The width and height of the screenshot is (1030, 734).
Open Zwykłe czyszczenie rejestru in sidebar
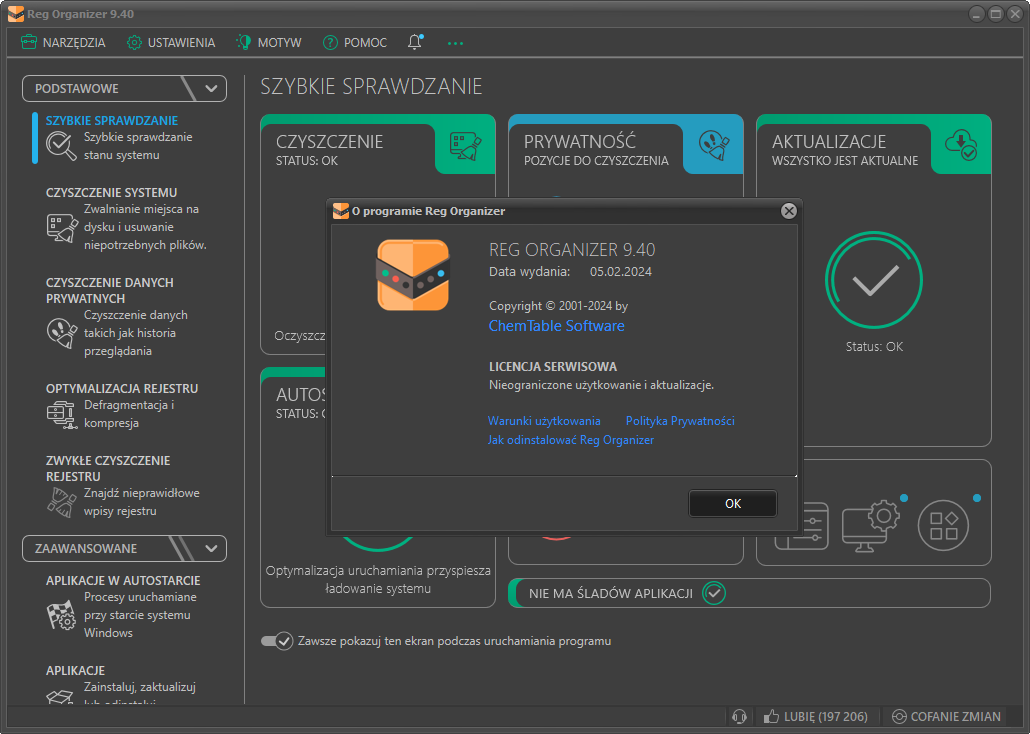[x=108, y=469]
